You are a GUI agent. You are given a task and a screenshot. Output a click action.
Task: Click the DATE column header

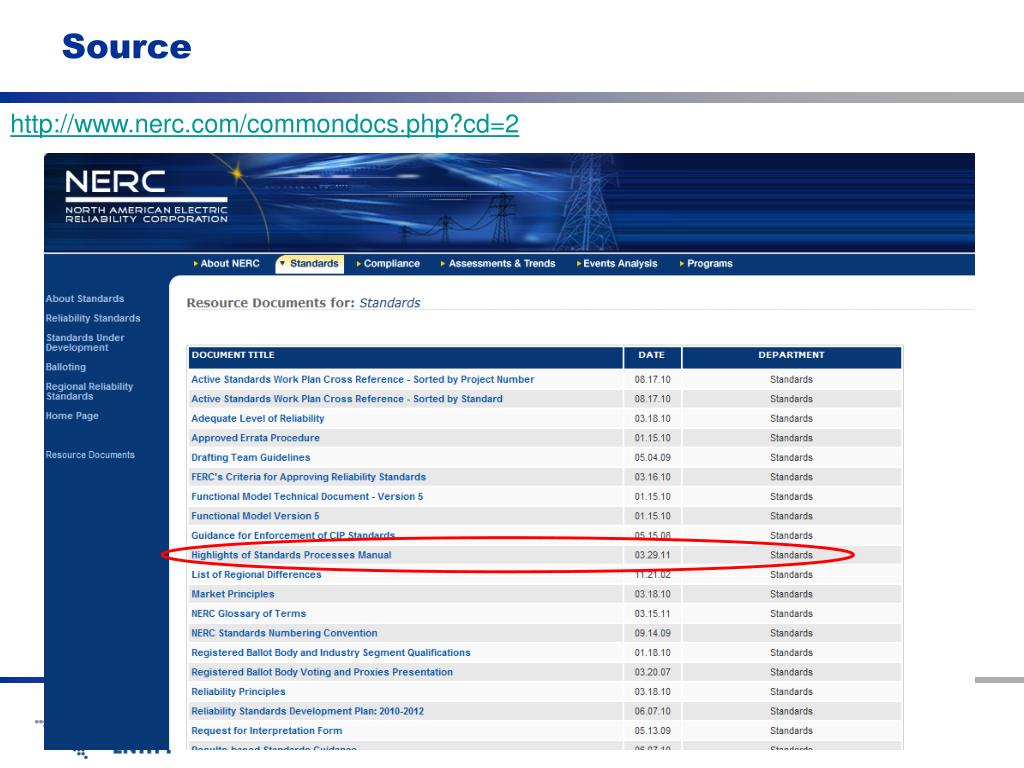[651, 355]
